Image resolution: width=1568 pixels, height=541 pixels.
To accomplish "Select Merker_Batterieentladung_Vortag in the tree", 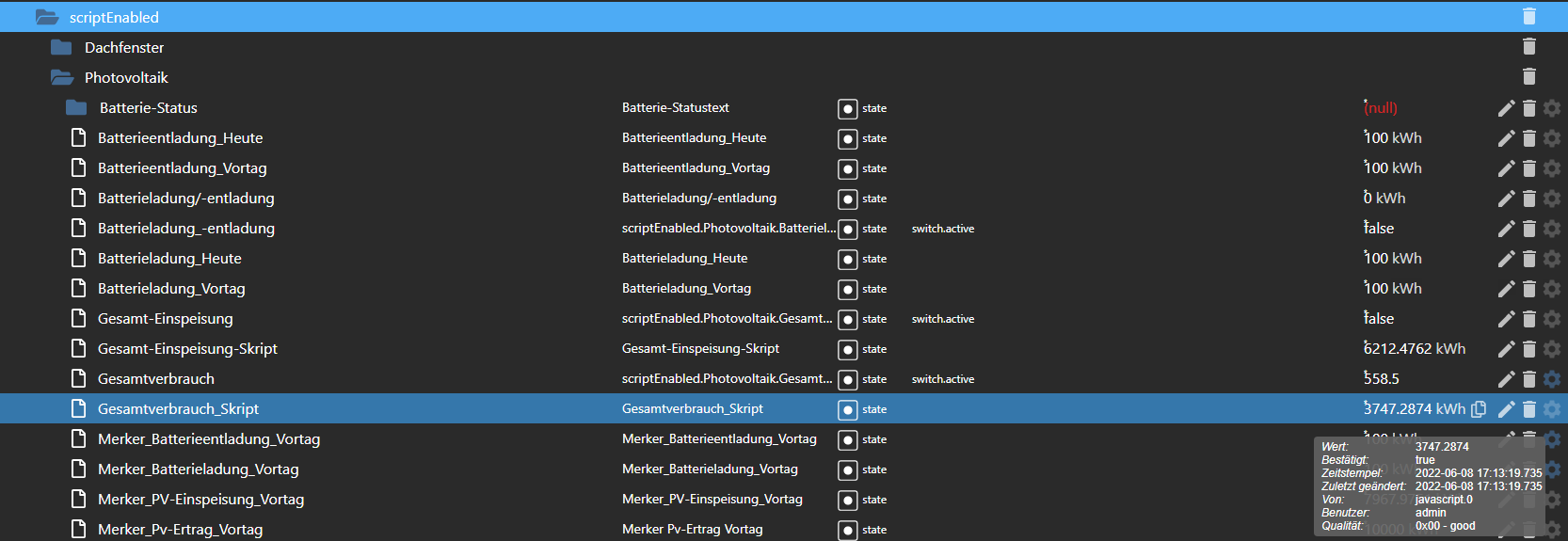I will pyautogui.click(x=209, y=438).
